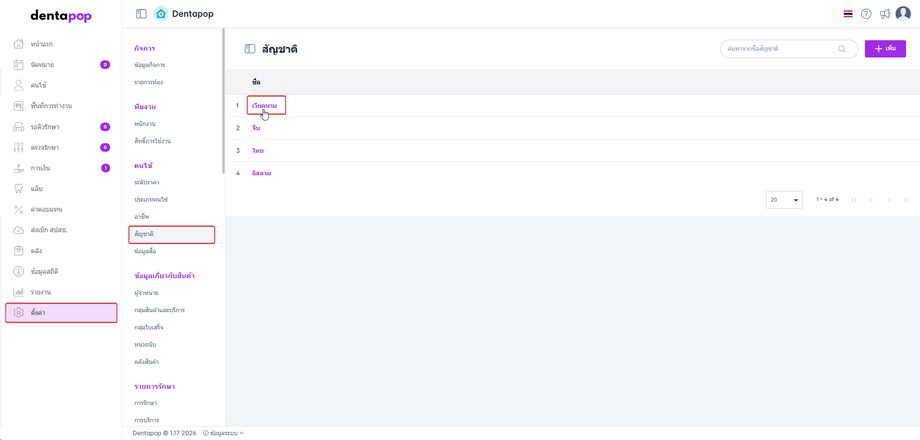Open announcements megaphone icon

coord(885,14)
